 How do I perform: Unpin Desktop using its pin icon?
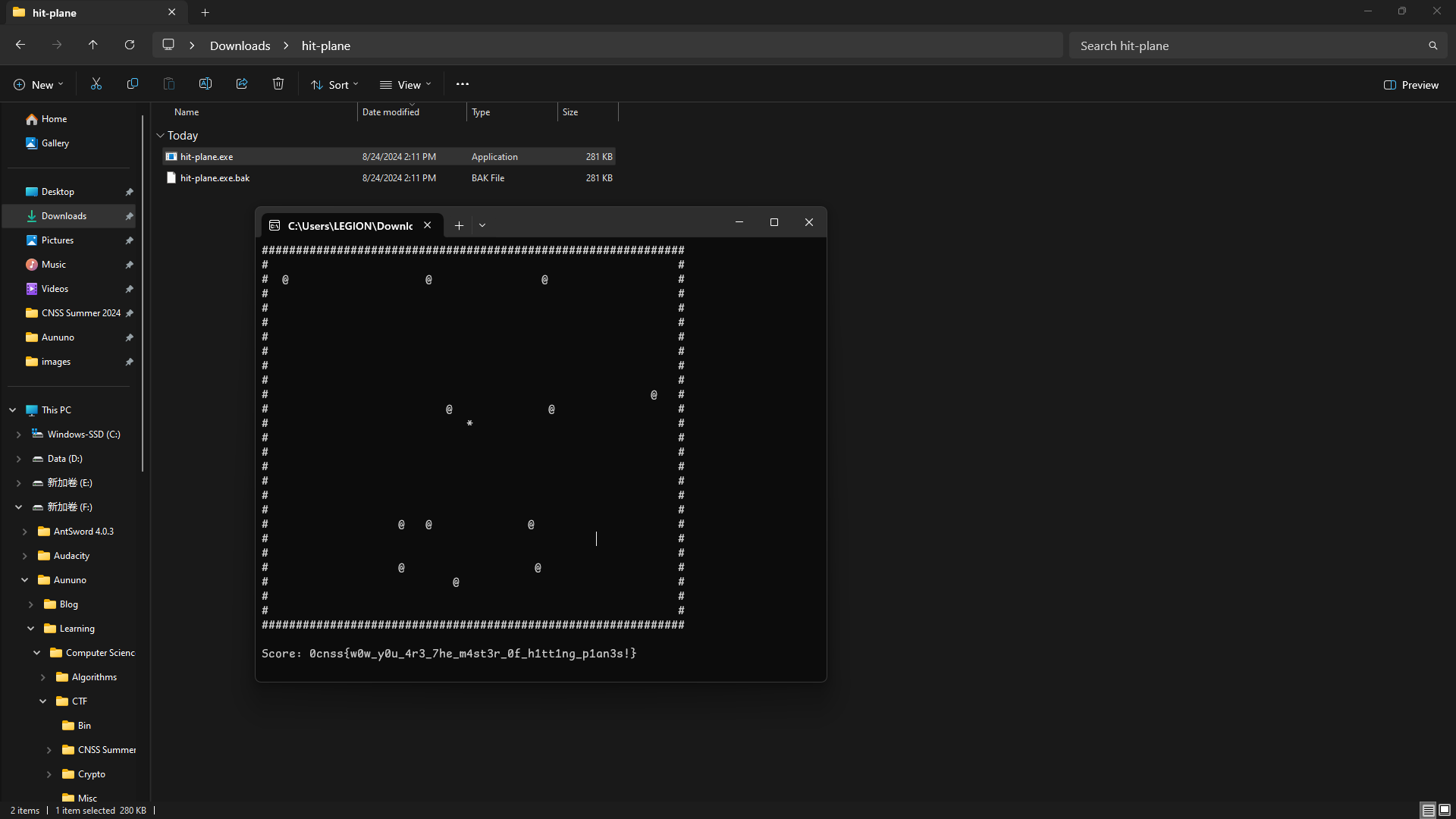click(129, 192)
